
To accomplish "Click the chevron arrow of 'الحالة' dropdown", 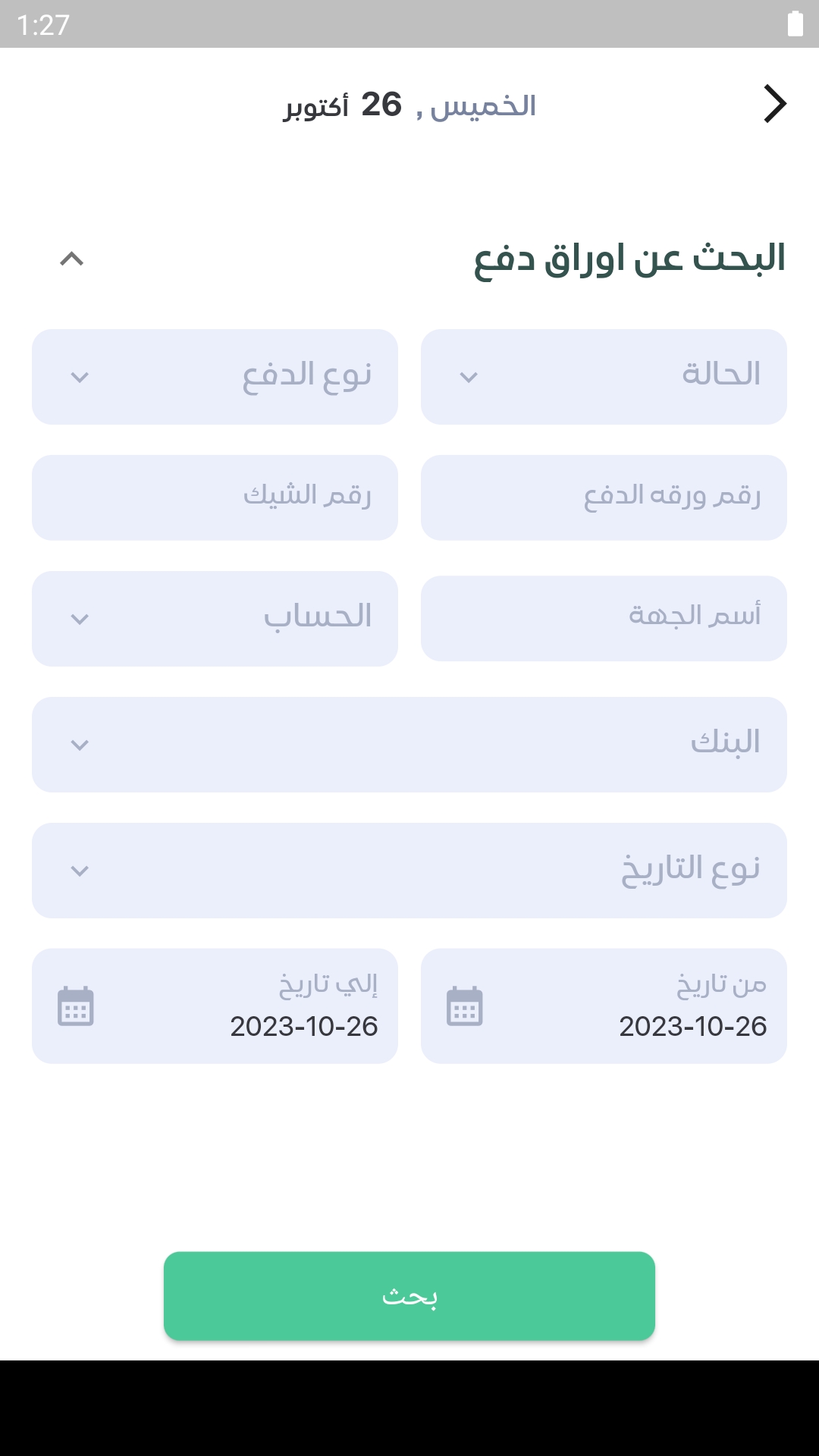I will click(x=469, y=377).
